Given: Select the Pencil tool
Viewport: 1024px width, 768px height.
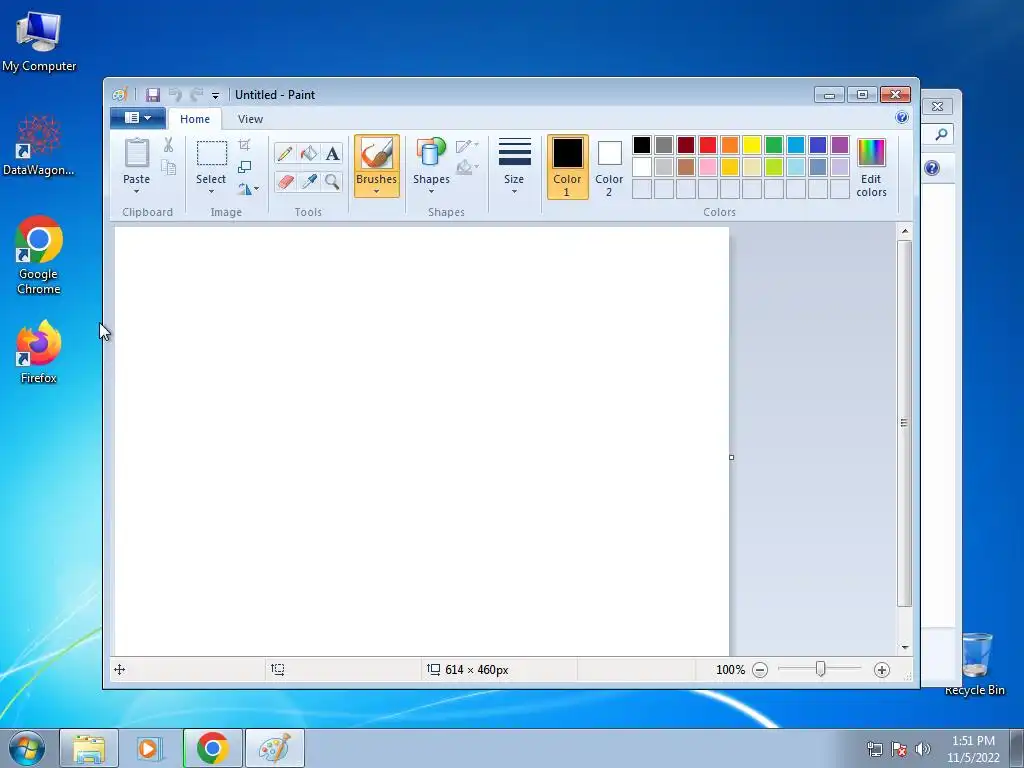Looking at the screenshot, I should (x=285, y=153).
